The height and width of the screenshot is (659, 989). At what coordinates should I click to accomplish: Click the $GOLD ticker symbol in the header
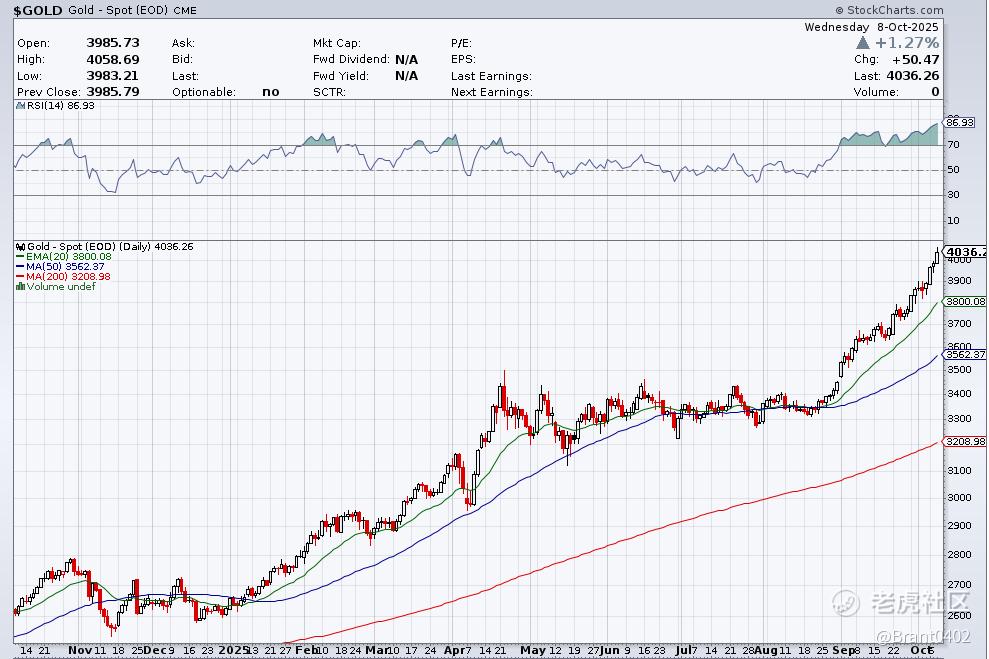(38, 10)
